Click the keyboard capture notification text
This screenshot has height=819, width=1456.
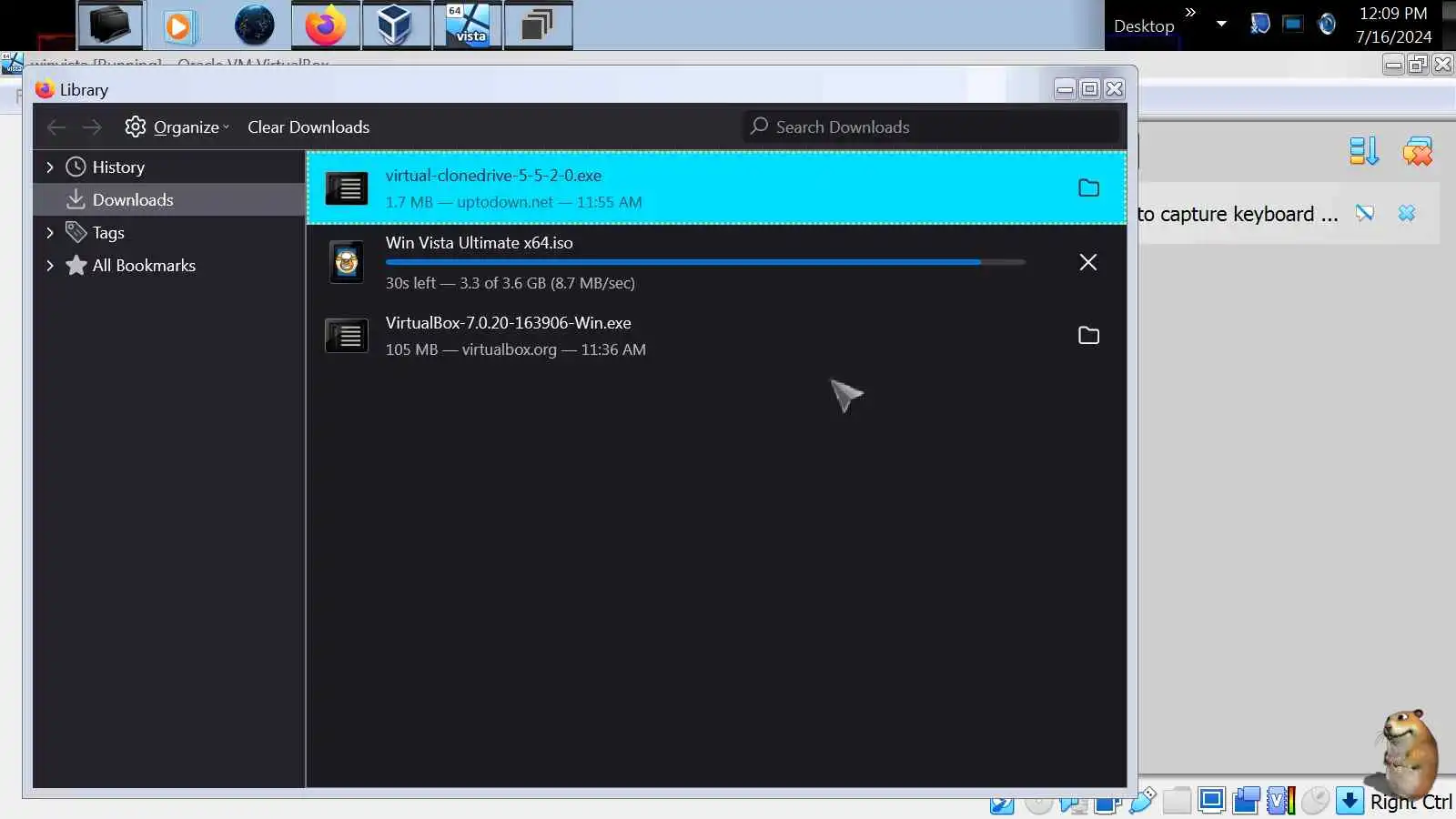1238,214
